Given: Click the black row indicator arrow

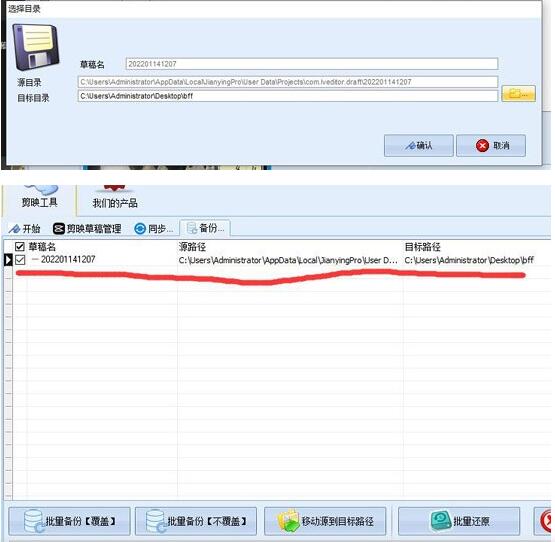Looking at the screenshot, I should coord(8,260).
